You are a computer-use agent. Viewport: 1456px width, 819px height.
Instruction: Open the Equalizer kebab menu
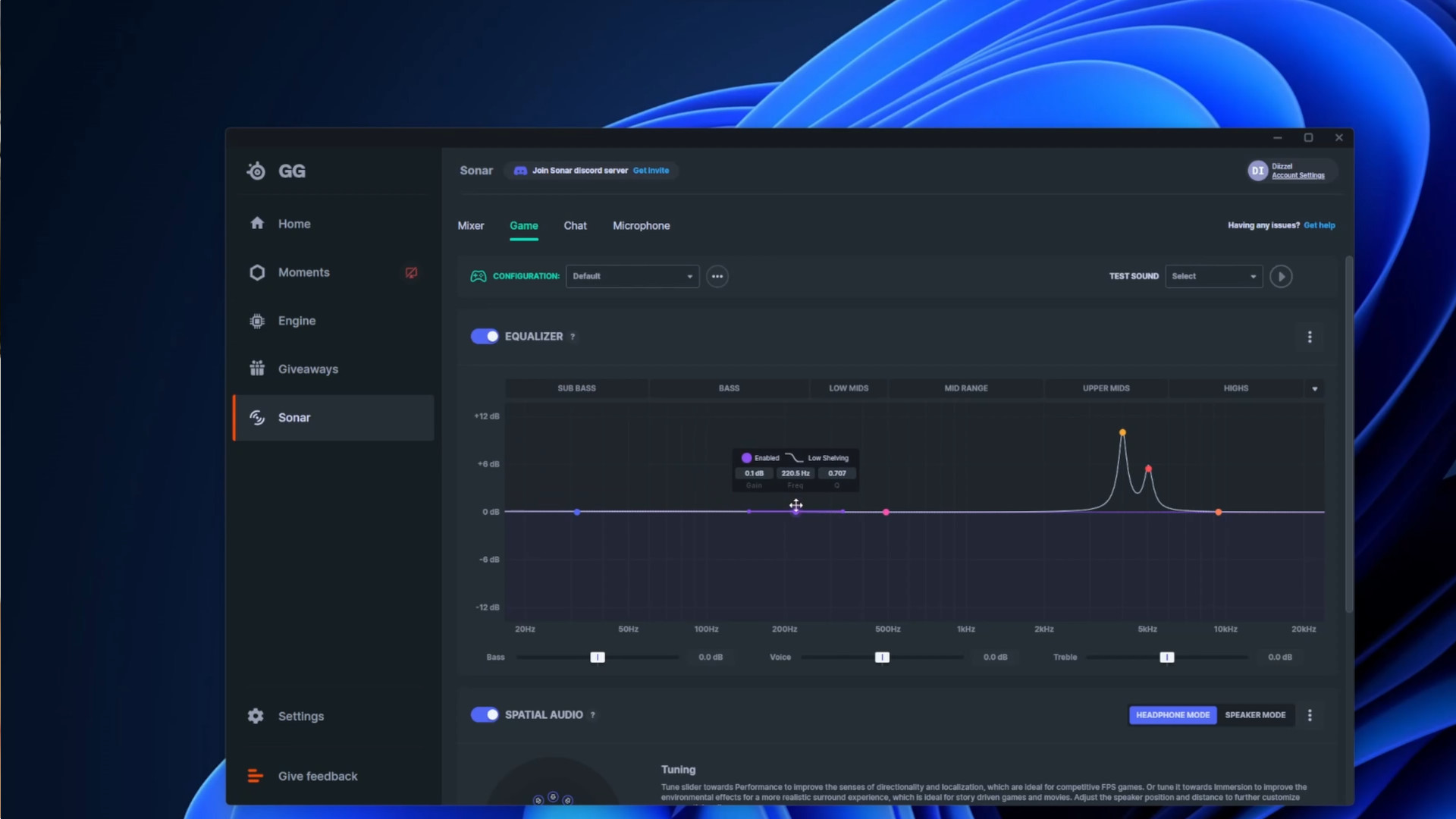pos(1310,337)
